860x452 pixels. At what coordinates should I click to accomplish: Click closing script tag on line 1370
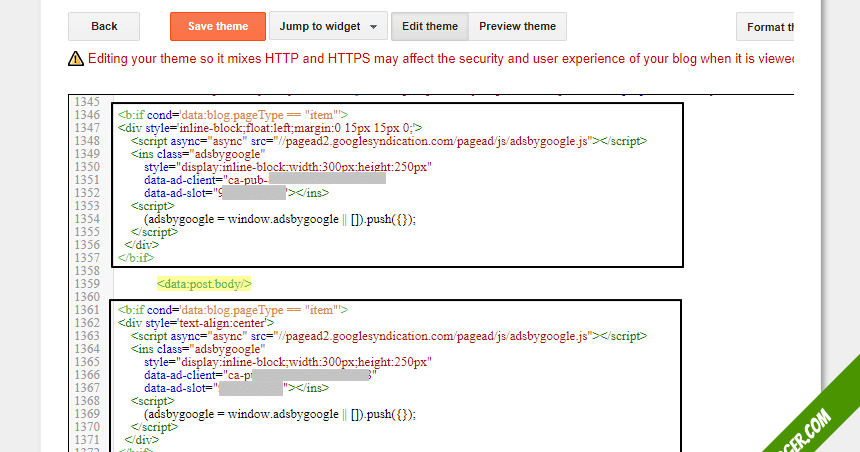coord(155,426)
